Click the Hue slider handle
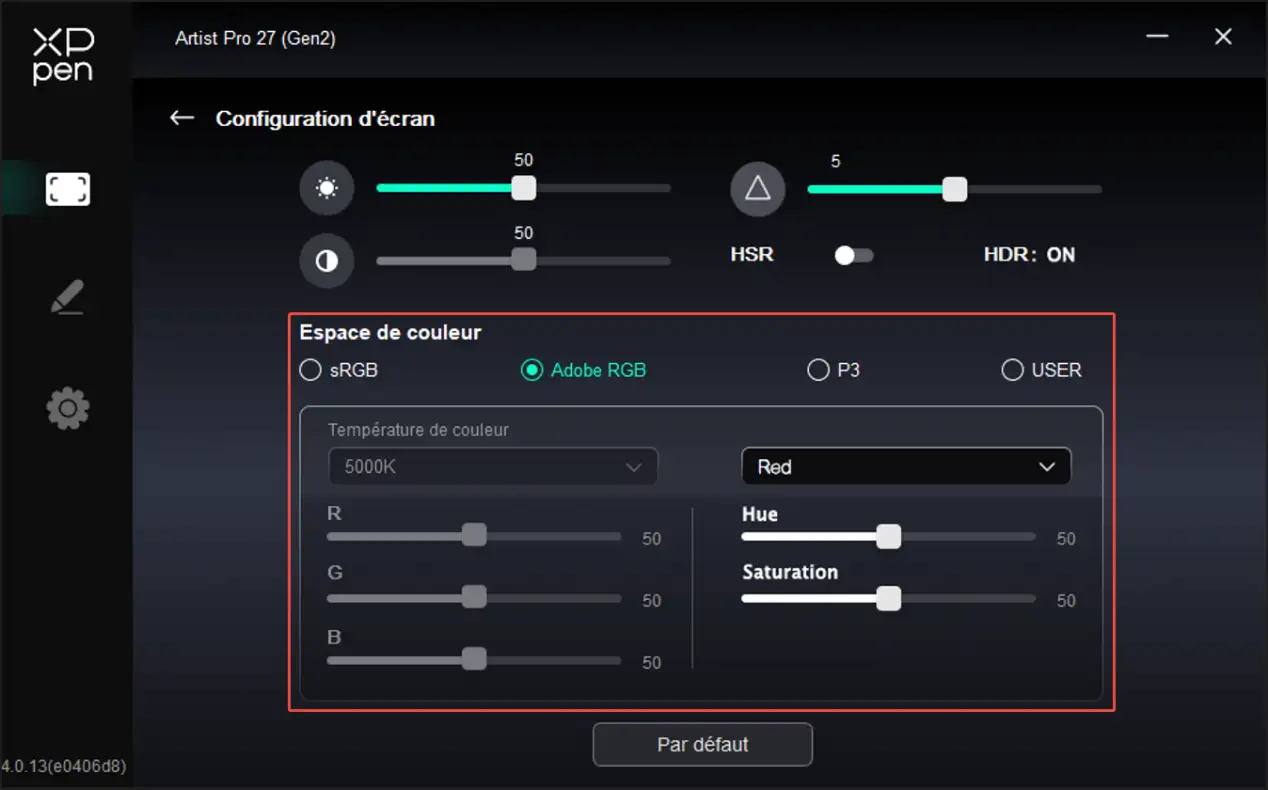This screenshot has width=1268, height=790. coord(888,537)
